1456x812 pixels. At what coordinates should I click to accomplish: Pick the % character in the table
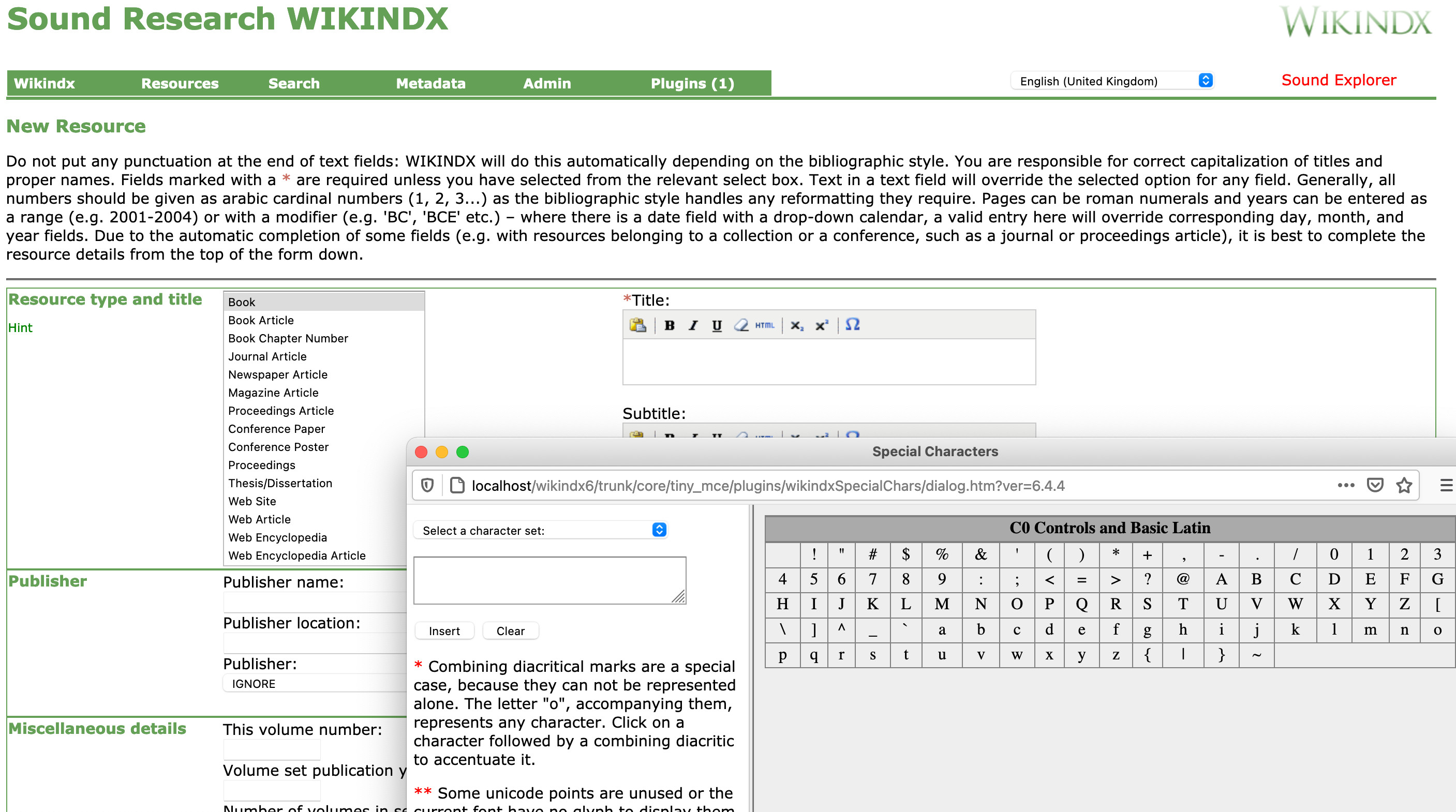[x=942, y=554]
